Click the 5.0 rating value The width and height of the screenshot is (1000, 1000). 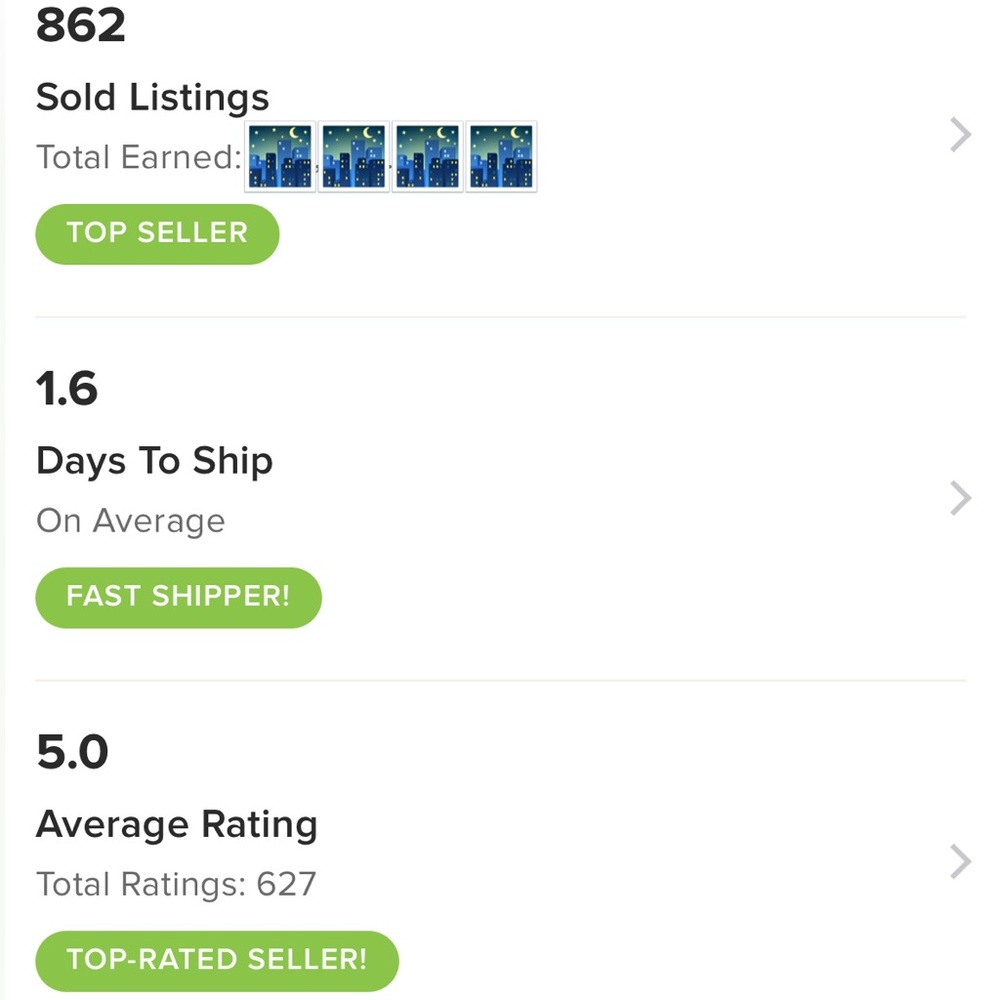pos(72,752)
